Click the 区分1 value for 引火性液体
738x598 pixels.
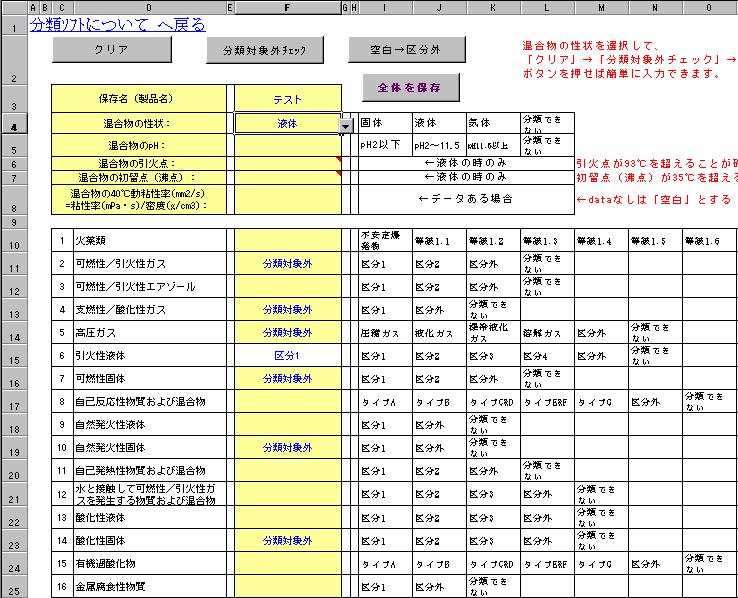pyautogui.click(x=288, y=356)
